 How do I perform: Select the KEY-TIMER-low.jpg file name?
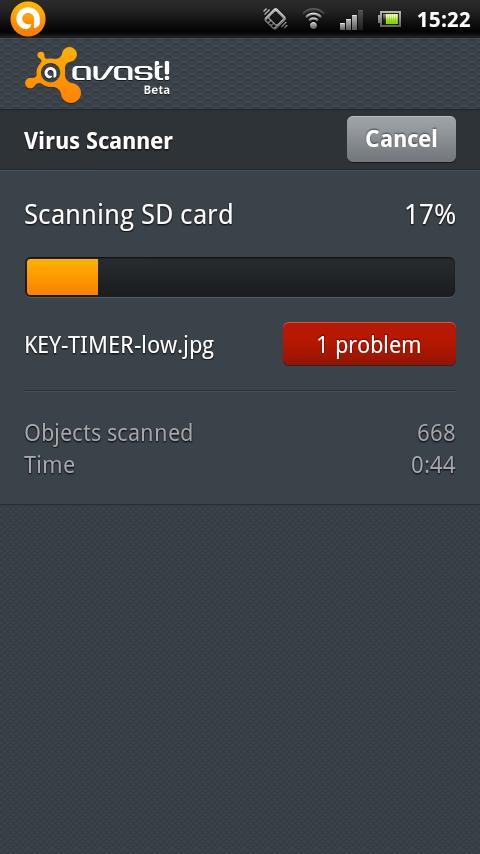click(119, 345)
